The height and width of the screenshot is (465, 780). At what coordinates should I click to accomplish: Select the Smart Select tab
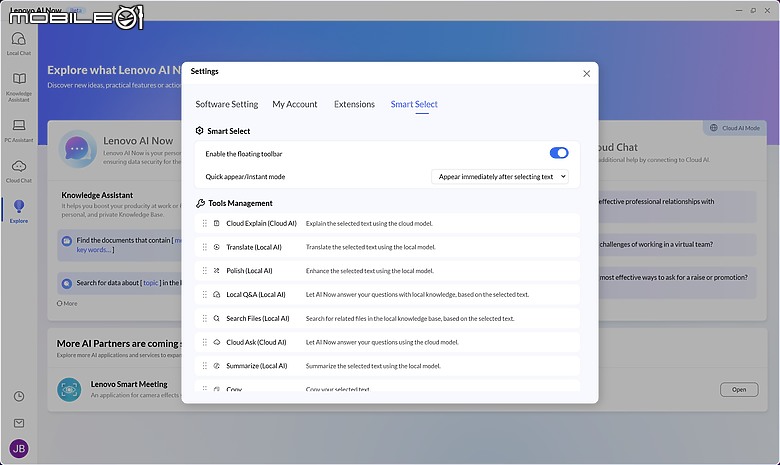pyautogui.click(x=414, y=104)
